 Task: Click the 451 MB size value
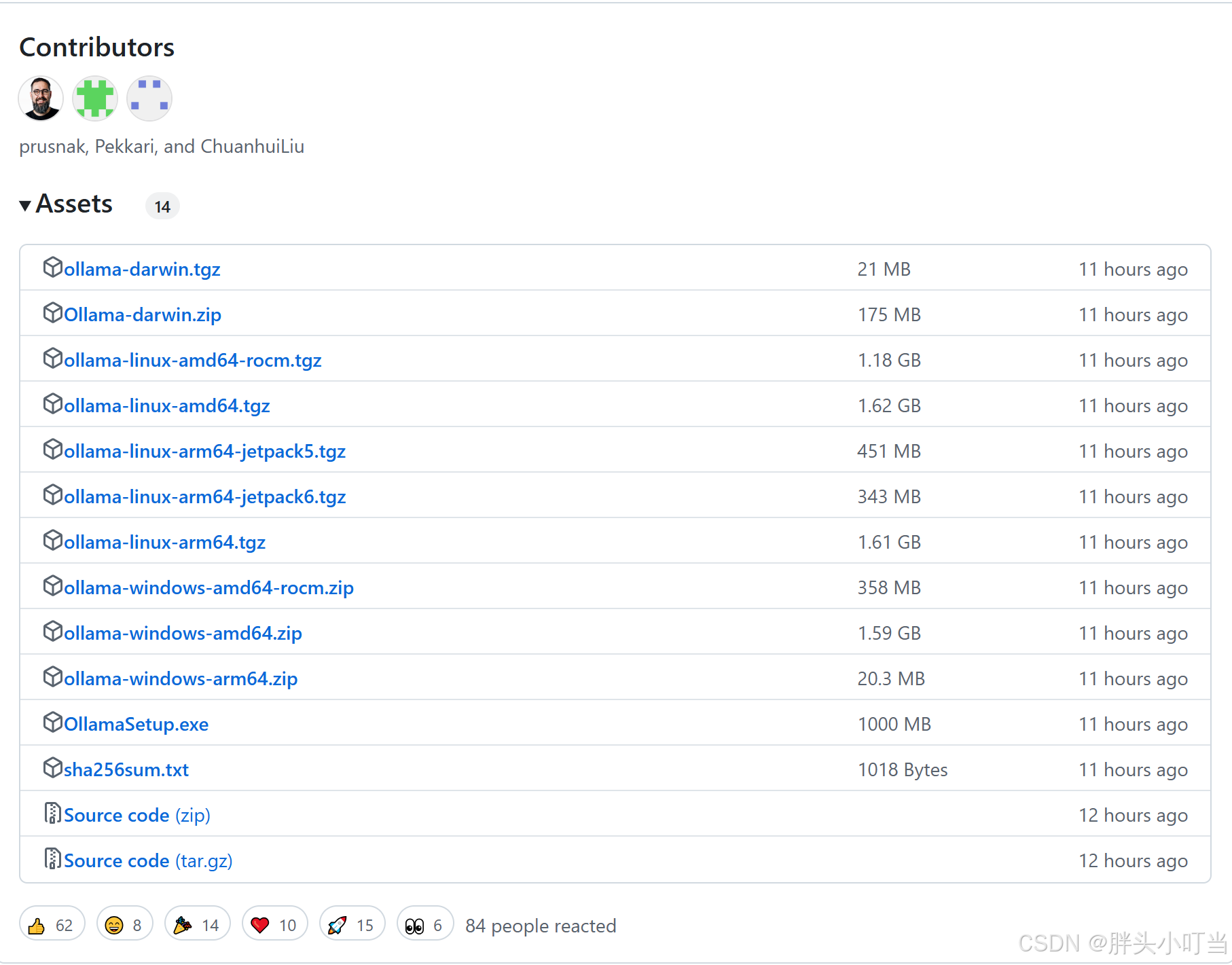coord(889,451)
